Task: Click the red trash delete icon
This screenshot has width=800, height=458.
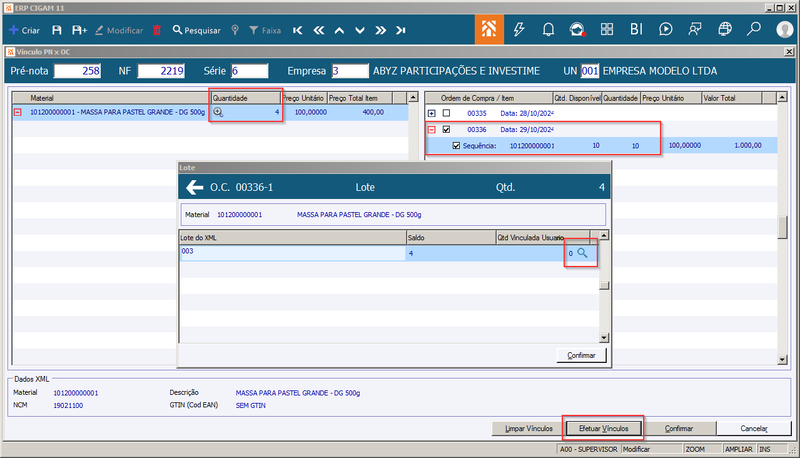Action: 157,31
